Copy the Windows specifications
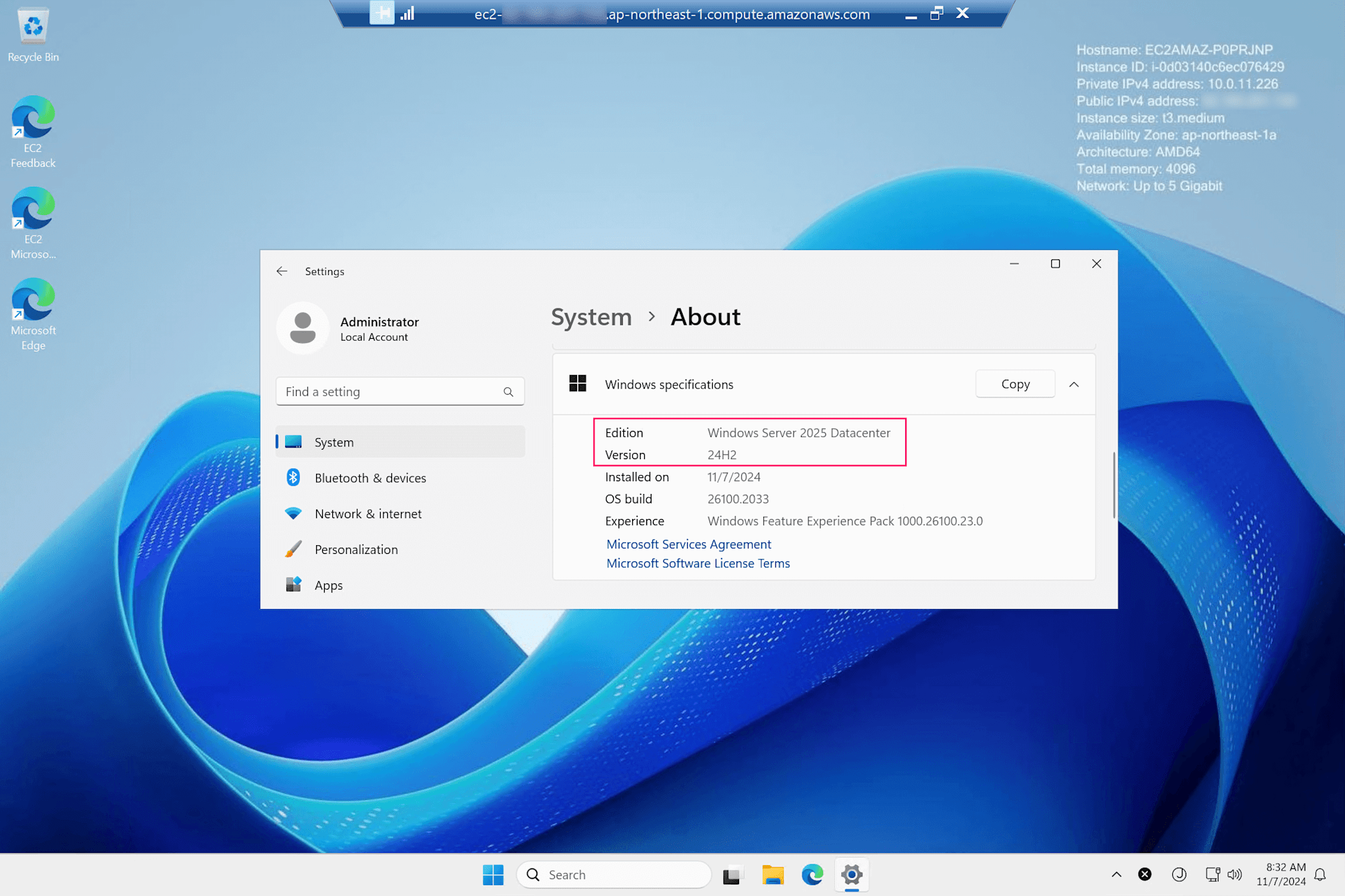Image resolution: width=1345 pixels, height=896 pixels. tap(1015, 384)
